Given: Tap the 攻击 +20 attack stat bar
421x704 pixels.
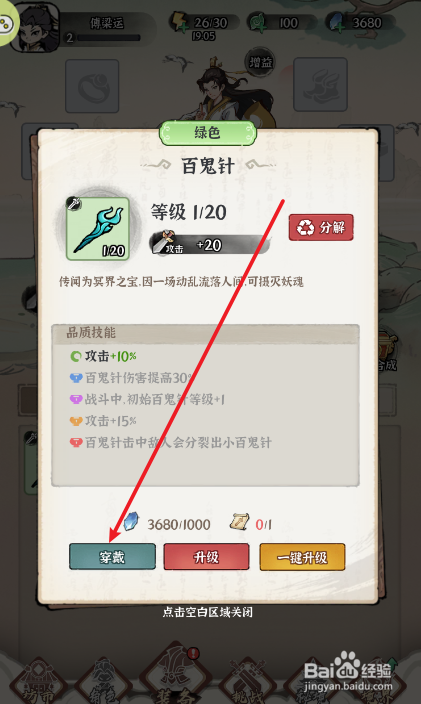Looking at the screenshot, I should 210,245.
